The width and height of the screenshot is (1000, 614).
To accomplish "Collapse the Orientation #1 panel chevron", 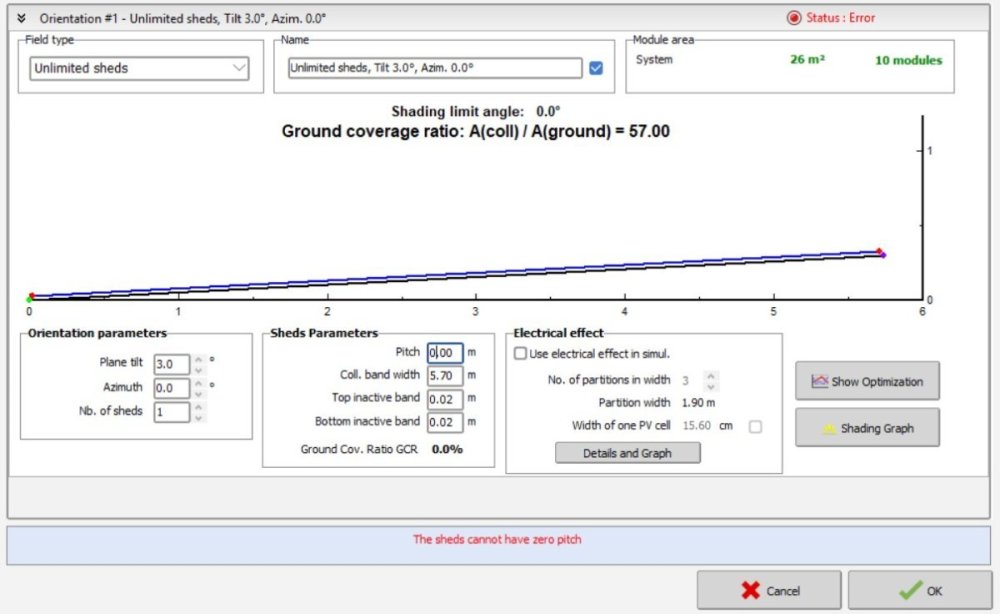I will (x=21, y=18).
